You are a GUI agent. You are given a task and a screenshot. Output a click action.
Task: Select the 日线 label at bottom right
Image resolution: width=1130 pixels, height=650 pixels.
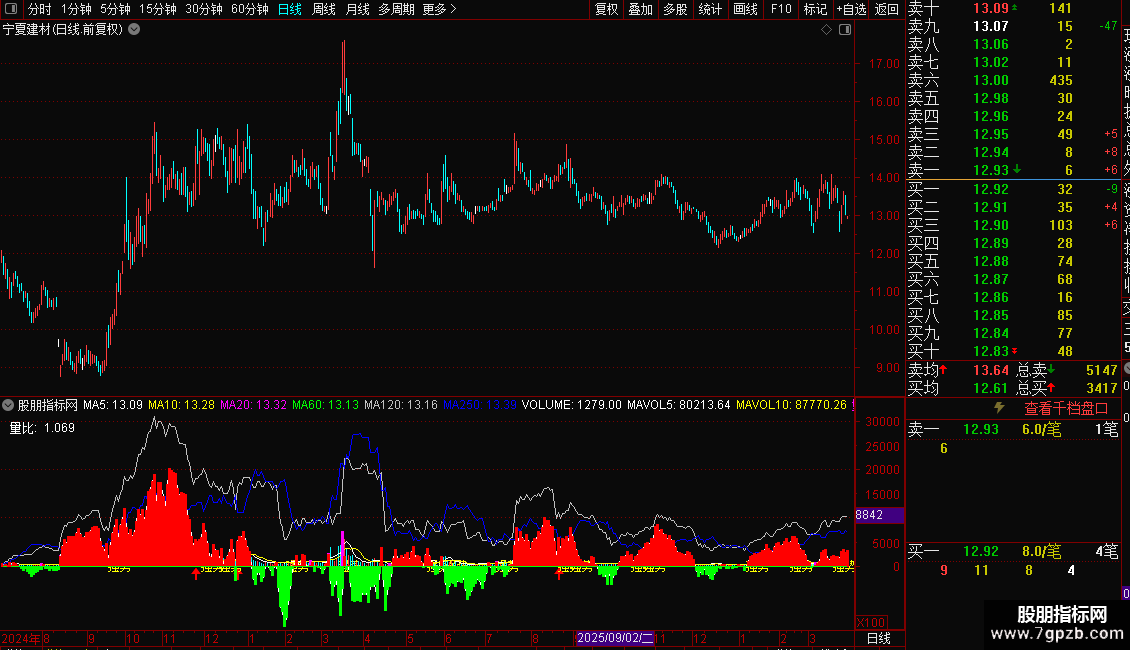878,638
